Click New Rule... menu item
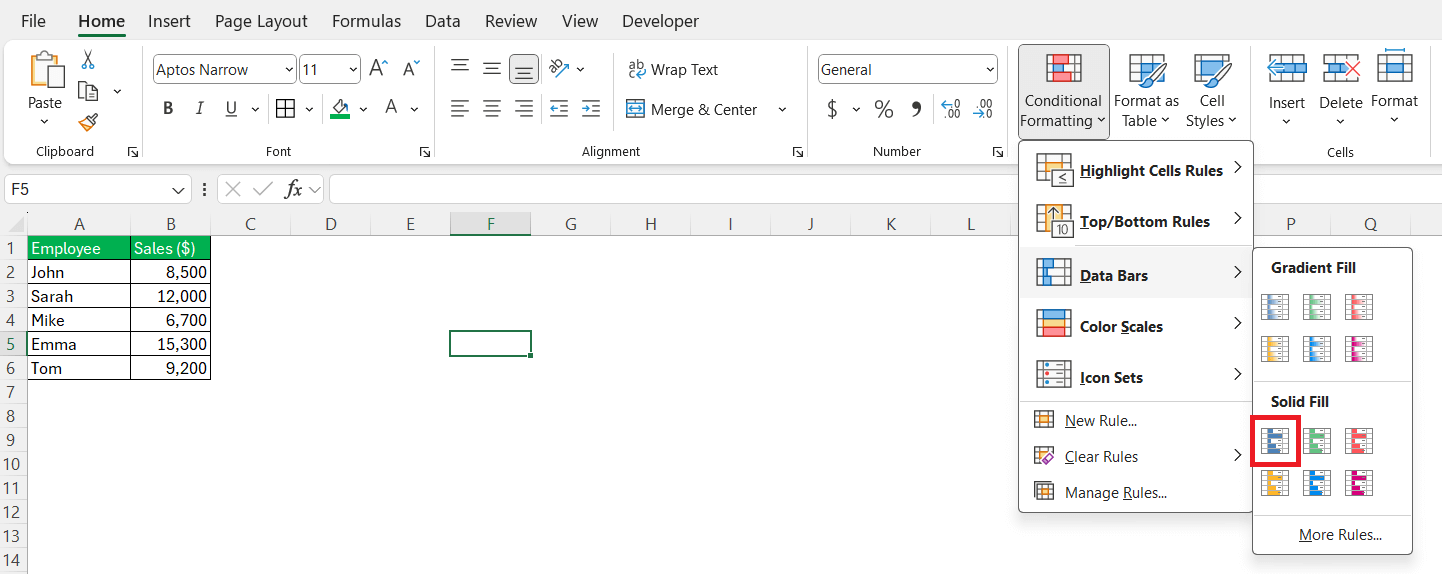1442x574 pixels. click(x=1136, y=421)
